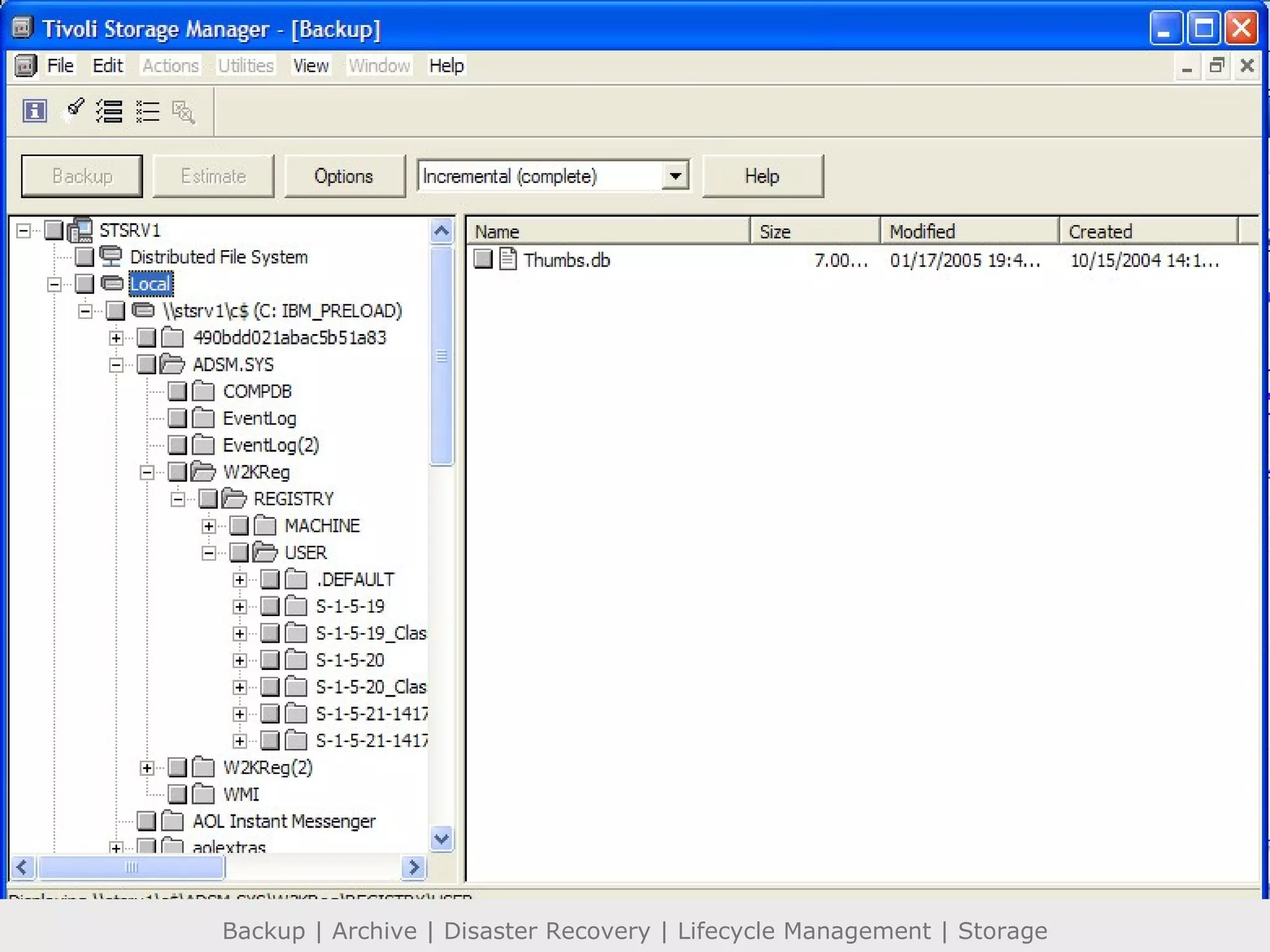The width and height of the screenshot is (1270, 952).
Task: Click the Information icon in toolbar
Action: point(35,112)
